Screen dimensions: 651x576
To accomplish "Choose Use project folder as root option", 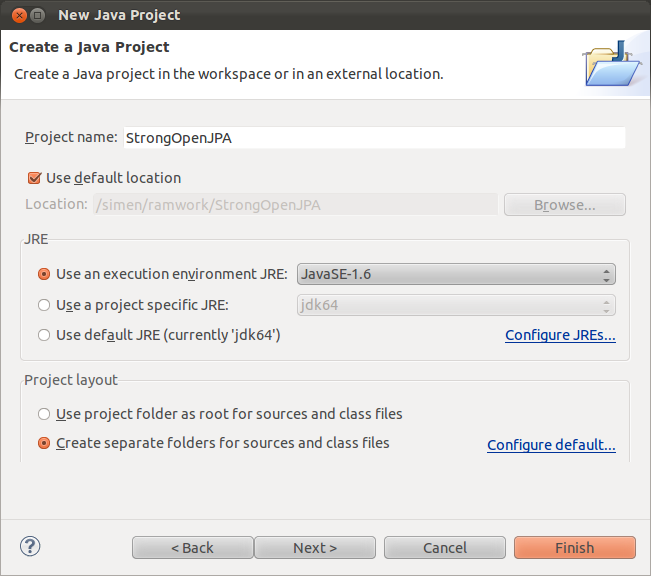I will pos(44,414).
